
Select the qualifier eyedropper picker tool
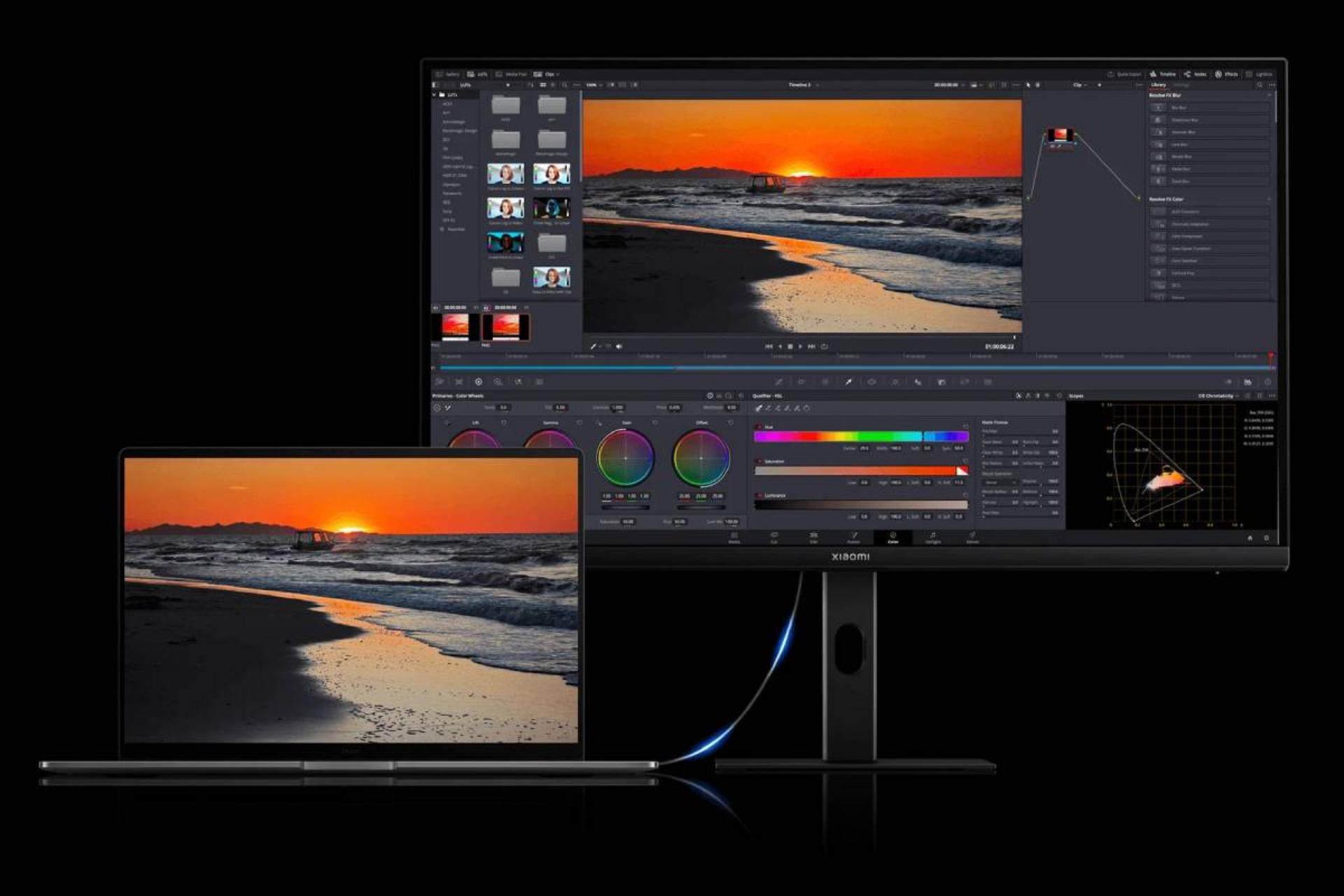[758, 408]
